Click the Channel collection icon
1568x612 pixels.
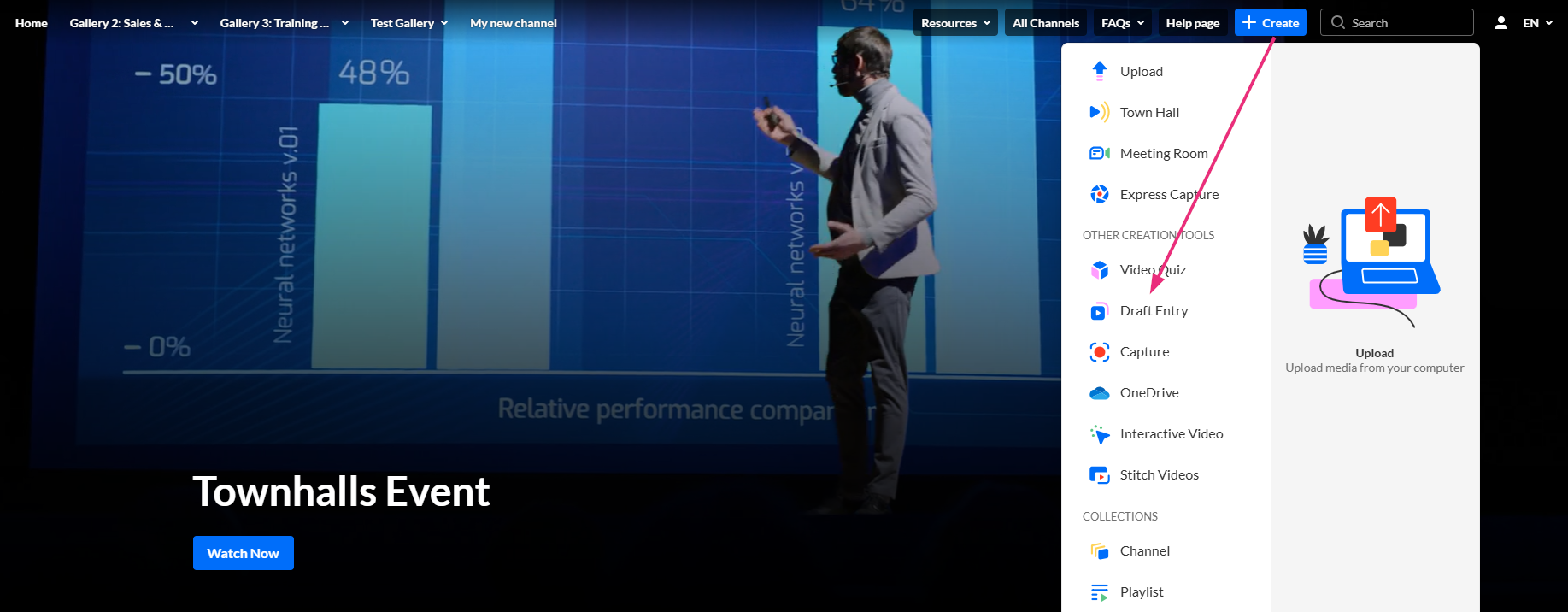tap(1099, 551)
